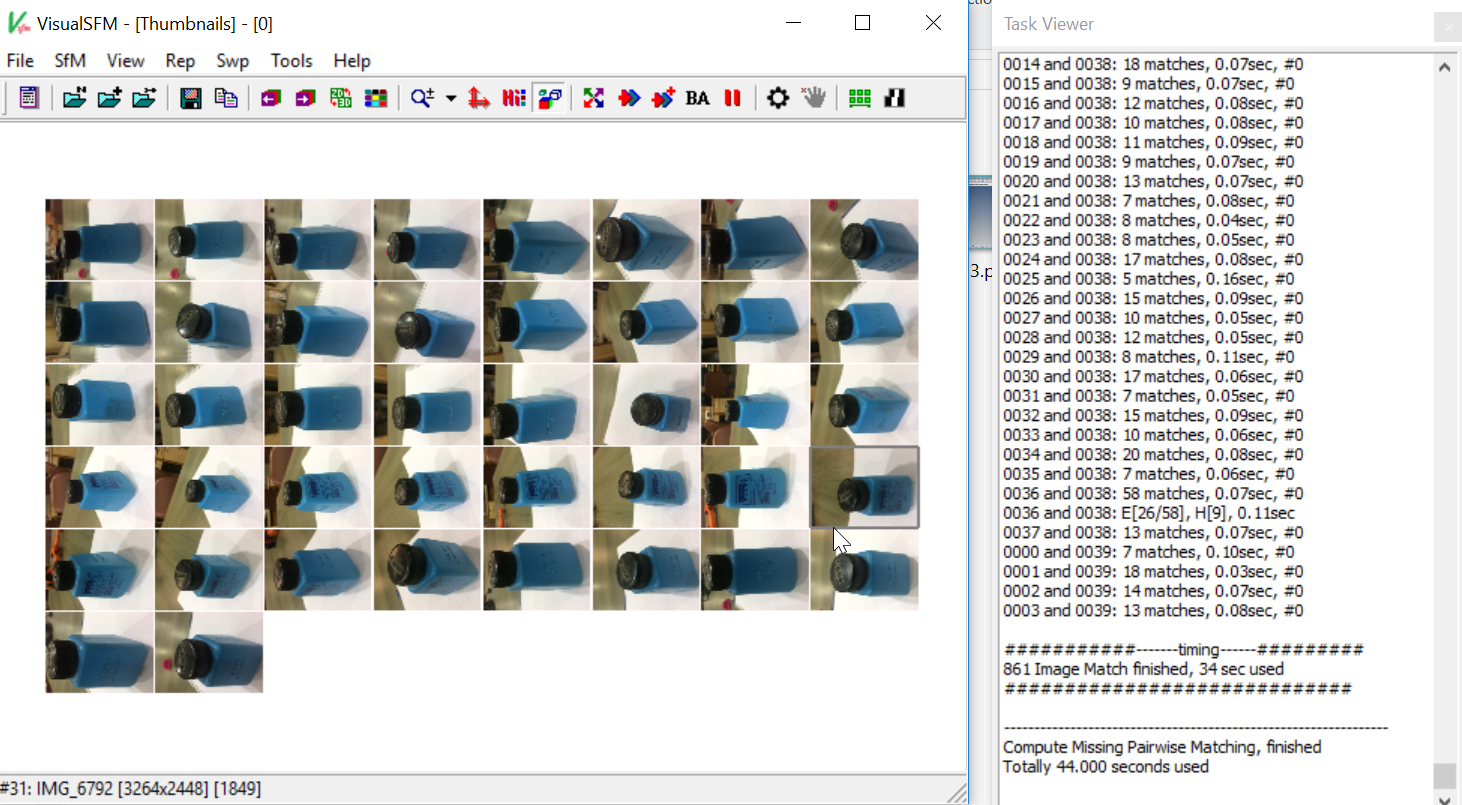This screenshot has height=805, width=1462.
Task: Open the Tools menu
Action: click(292, 61)
